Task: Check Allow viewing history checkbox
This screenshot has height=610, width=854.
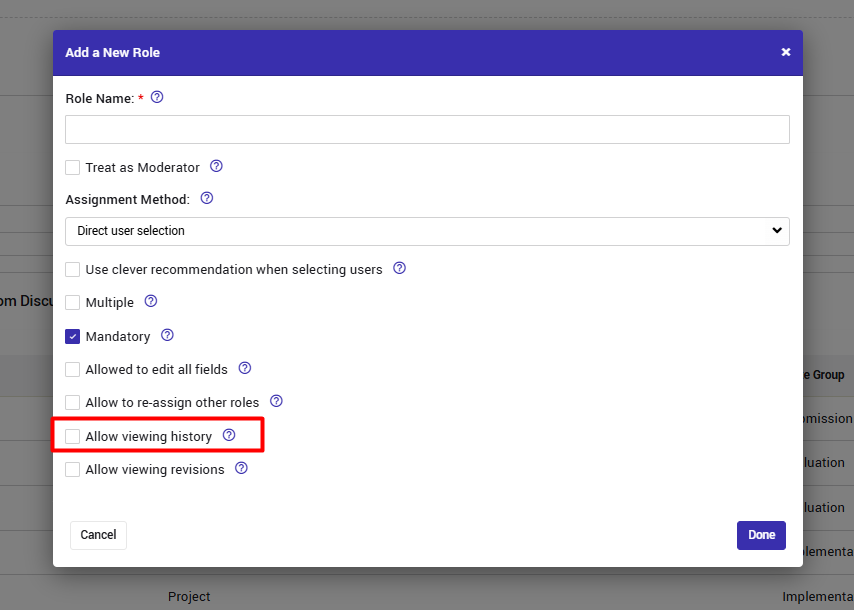Action: click(x=72, y=436)
